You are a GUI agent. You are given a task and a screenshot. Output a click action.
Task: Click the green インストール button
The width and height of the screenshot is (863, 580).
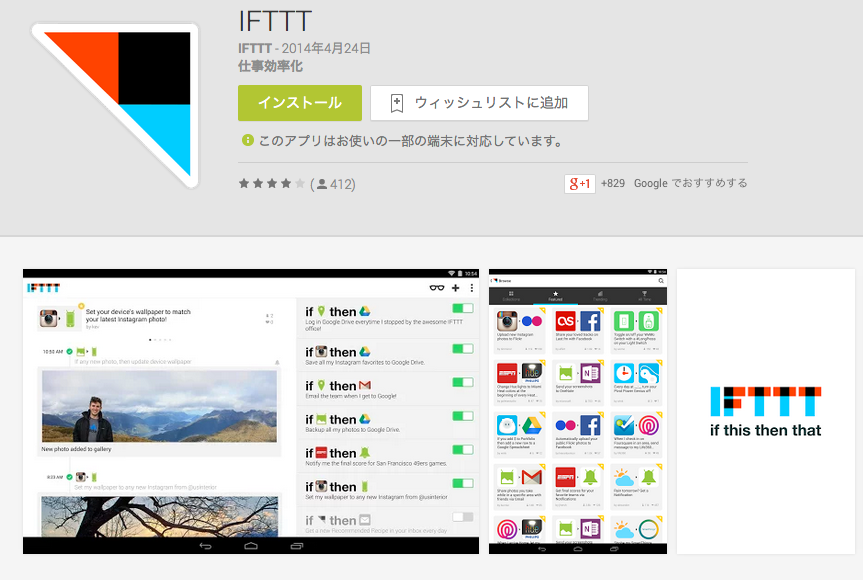pos(300,103)
